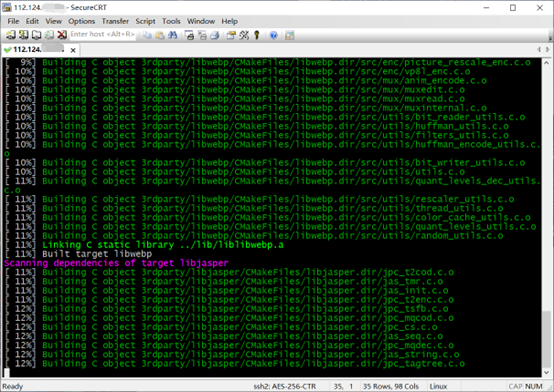The image size is (554, 392).
Task: Open the Edit menu
Action: click(x=32, y=21)
